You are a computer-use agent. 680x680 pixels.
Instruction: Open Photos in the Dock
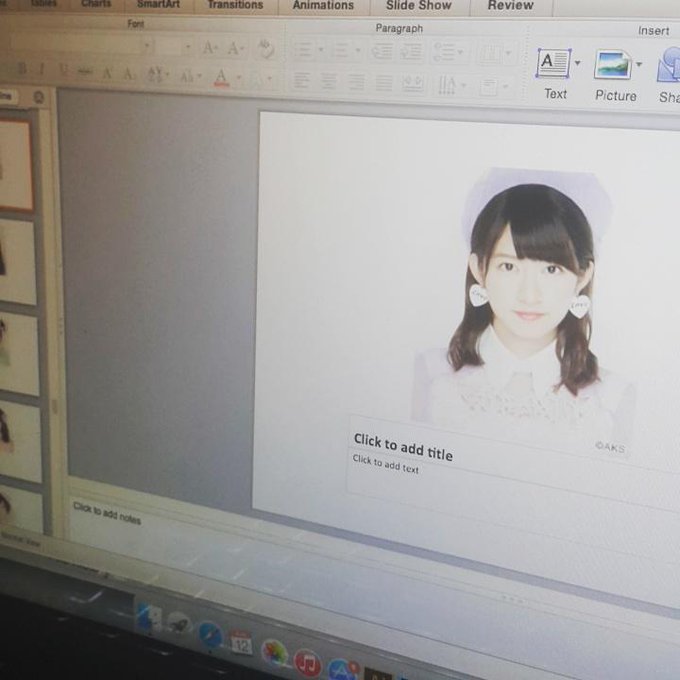(x=275, y=653)
